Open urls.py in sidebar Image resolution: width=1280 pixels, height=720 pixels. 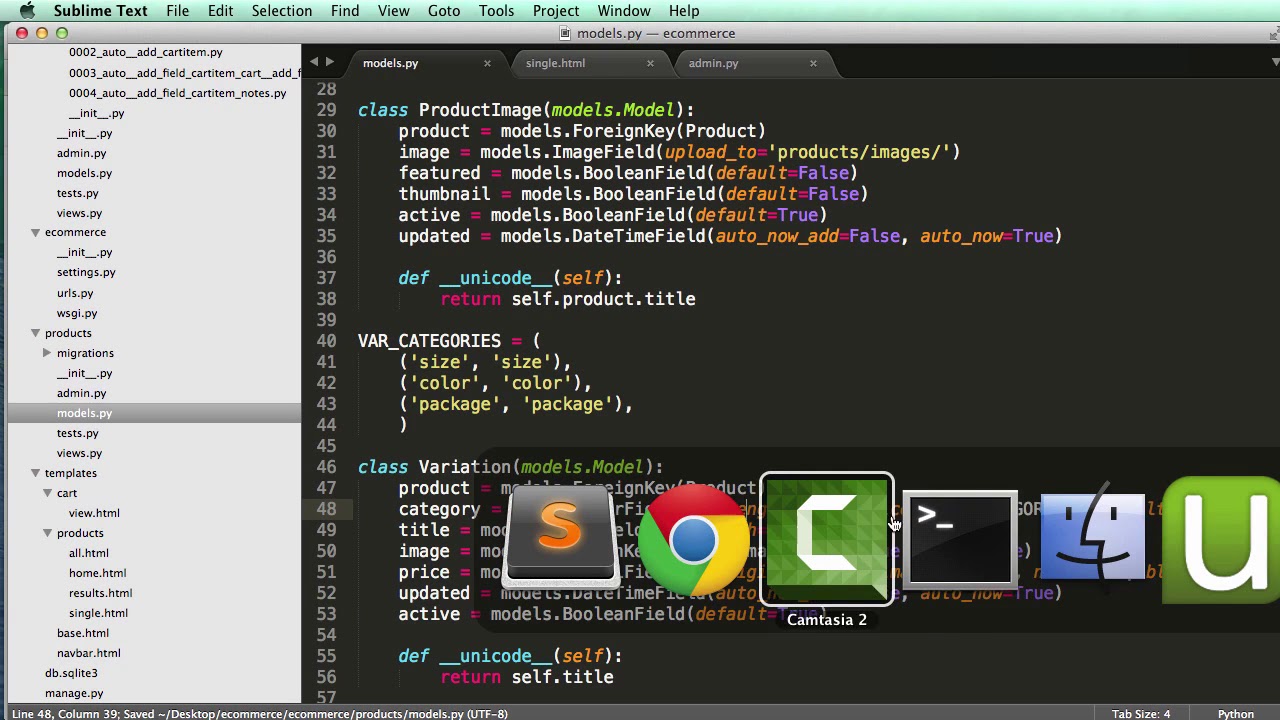click(75, 293)
